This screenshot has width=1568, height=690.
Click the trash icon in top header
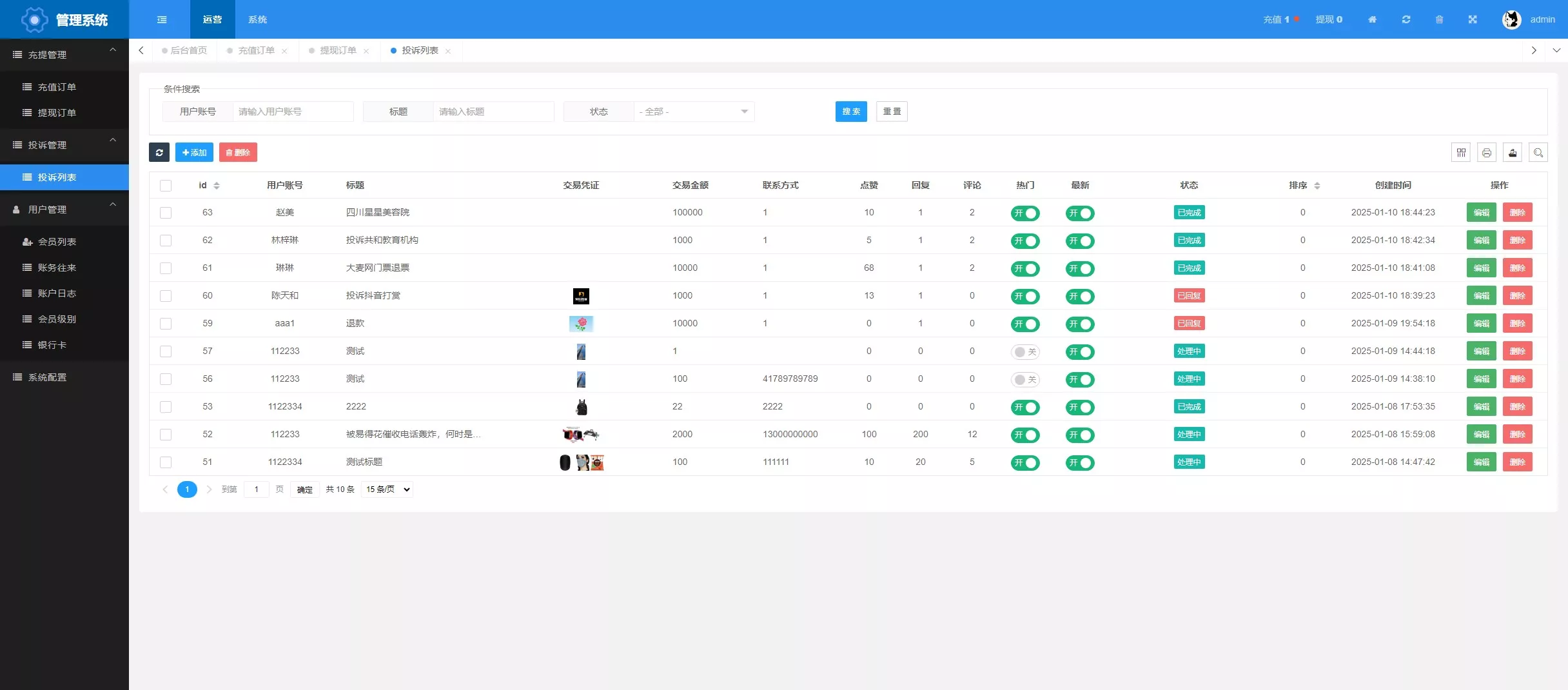pos(1439,19)
